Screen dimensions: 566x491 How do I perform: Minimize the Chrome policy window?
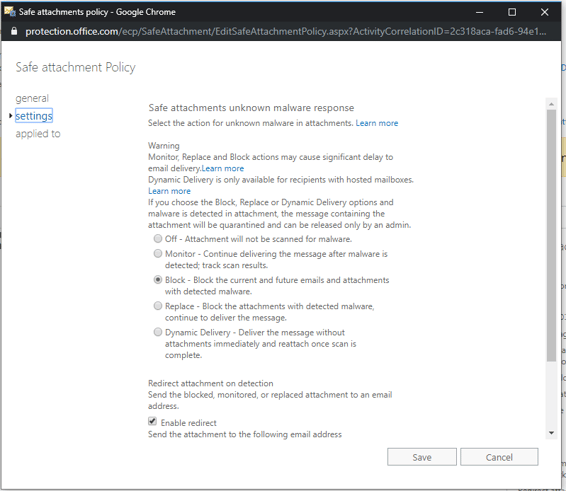click(479, 12)
